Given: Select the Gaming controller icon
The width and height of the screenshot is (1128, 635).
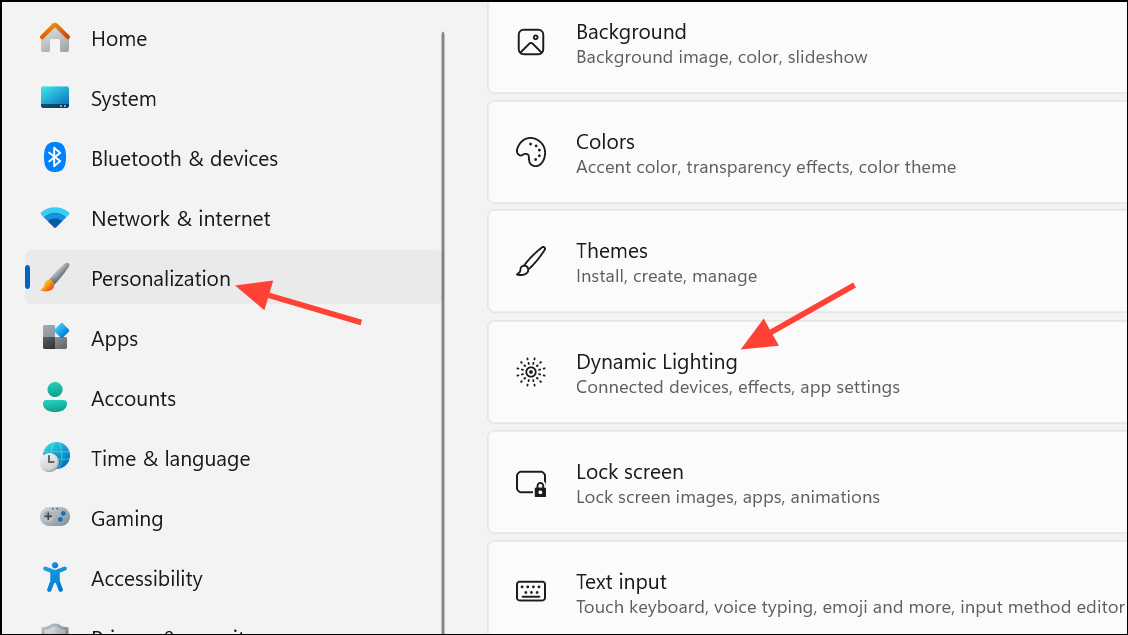Looking at the screenshot, I should click(x=55, y=518).
